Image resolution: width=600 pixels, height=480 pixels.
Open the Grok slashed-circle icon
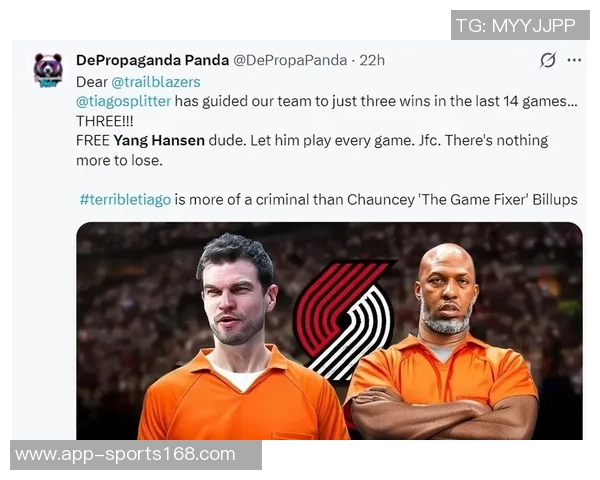pos(548,60)
